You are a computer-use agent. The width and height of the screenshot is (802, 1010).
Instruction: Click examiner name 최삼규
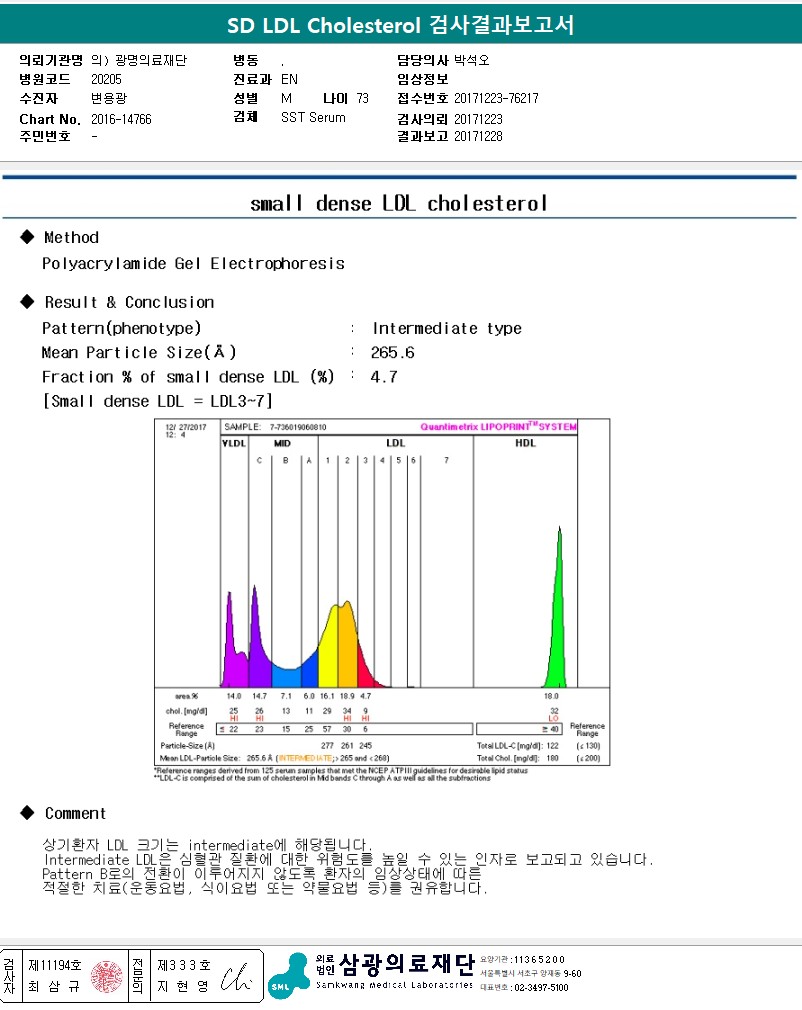coord(54,987)
